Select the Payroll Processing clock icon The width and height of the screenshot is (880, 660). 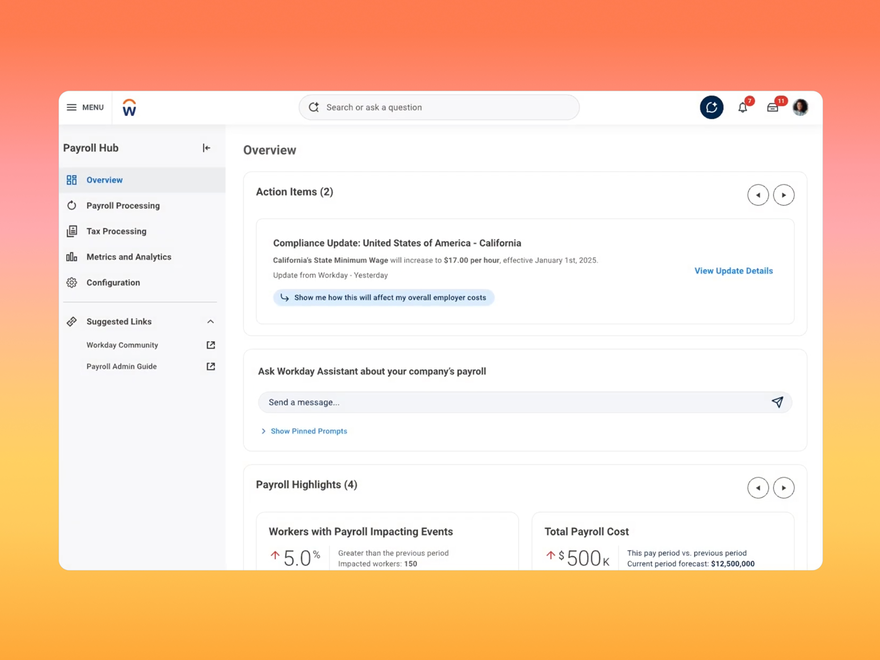click(71, 205)
